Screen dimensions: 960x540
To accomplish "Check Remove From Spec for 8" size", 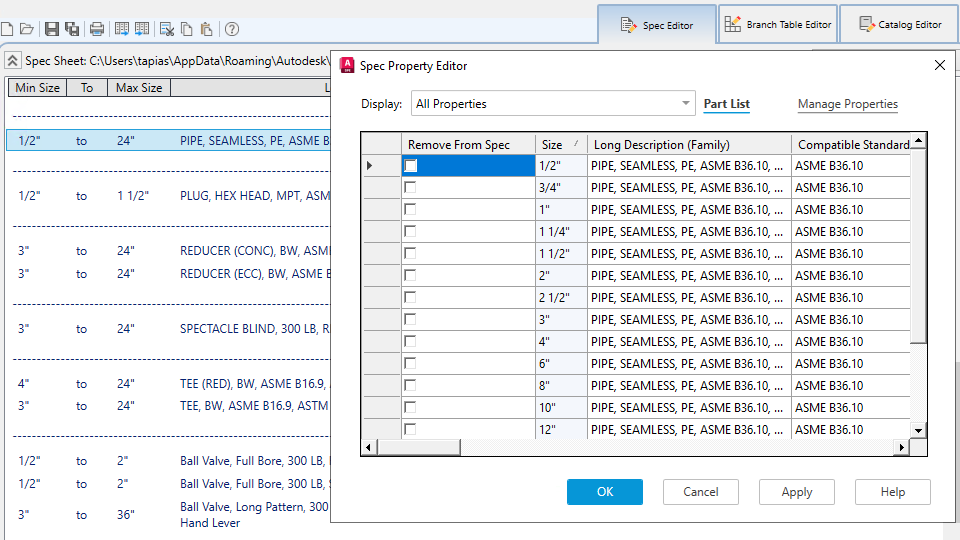I will click(x=410, y=386).
